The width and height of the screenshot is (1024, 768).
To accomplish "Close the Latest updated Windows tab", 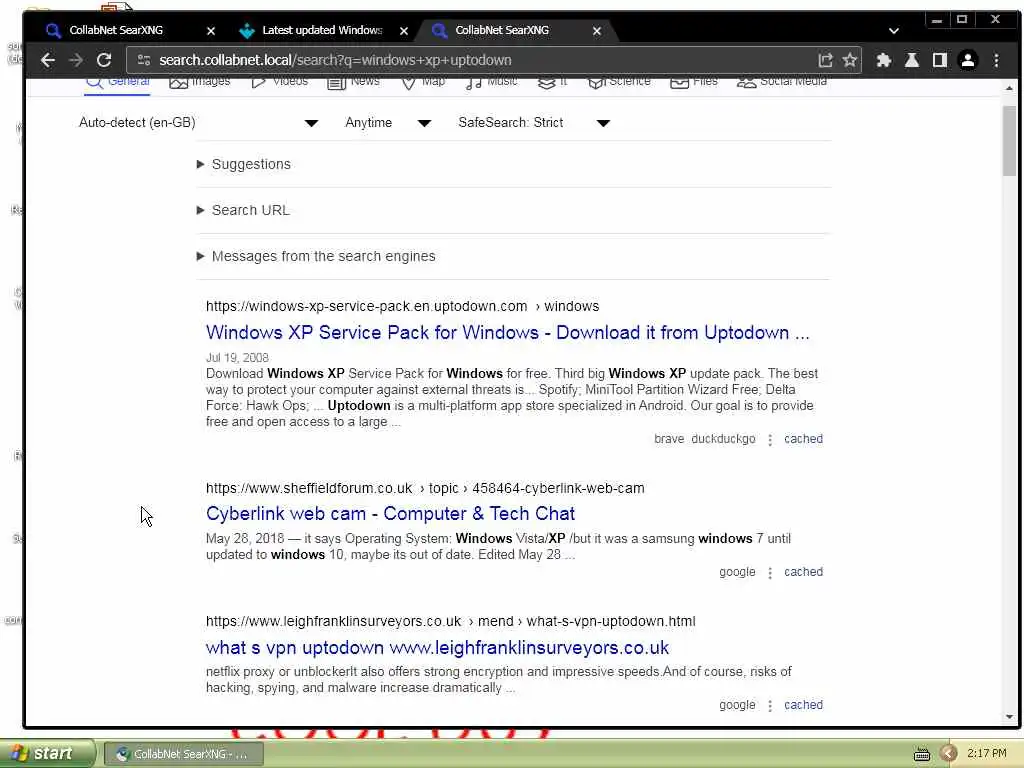I will pos(404,31).
